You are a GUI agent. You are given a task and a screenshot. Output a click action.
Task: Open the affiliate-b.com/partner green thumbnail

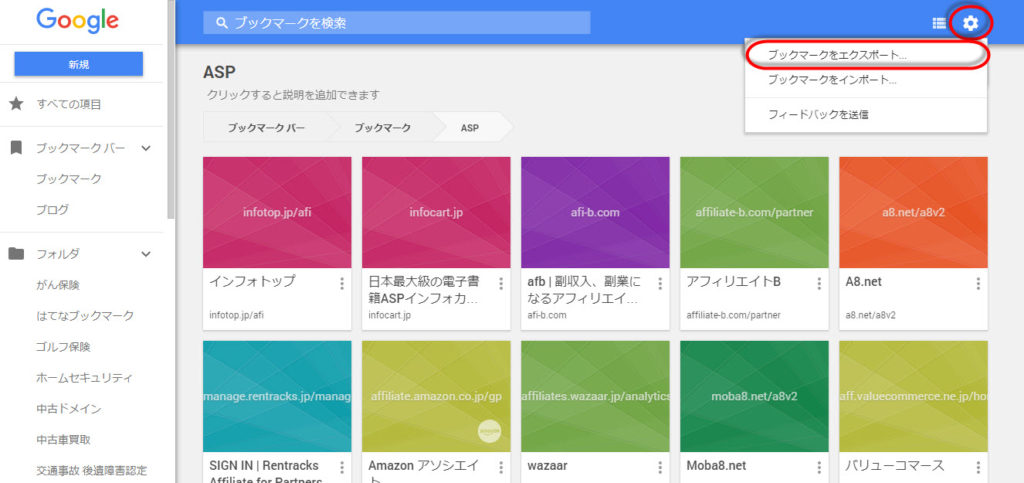pyautogui.click(x=754, y=212)
